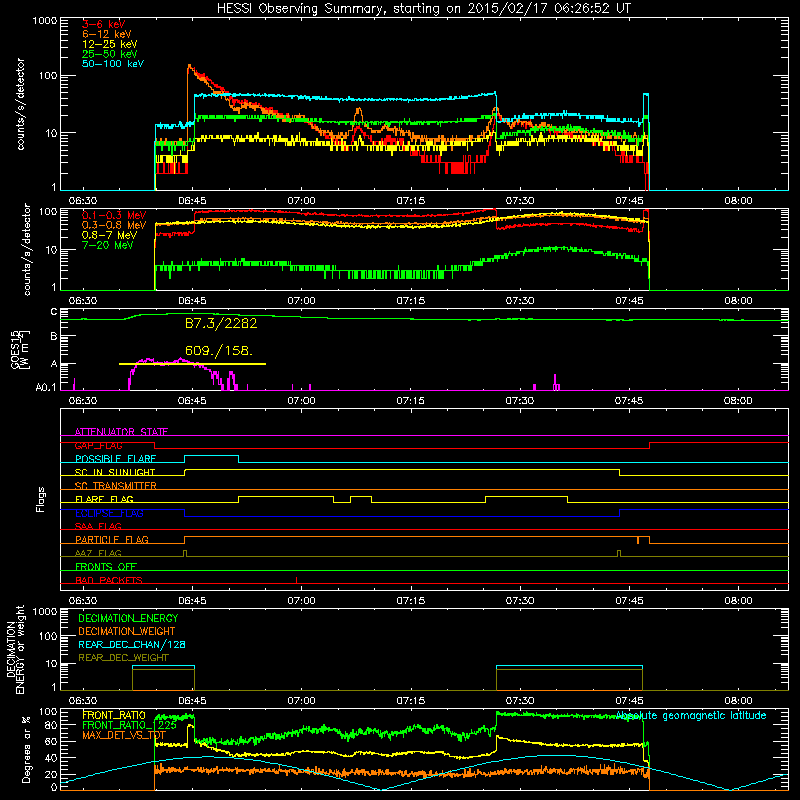This screenshot has height=800, width=800.
Task: Click the GOES15 y-axis title
Action: point(20,350)
